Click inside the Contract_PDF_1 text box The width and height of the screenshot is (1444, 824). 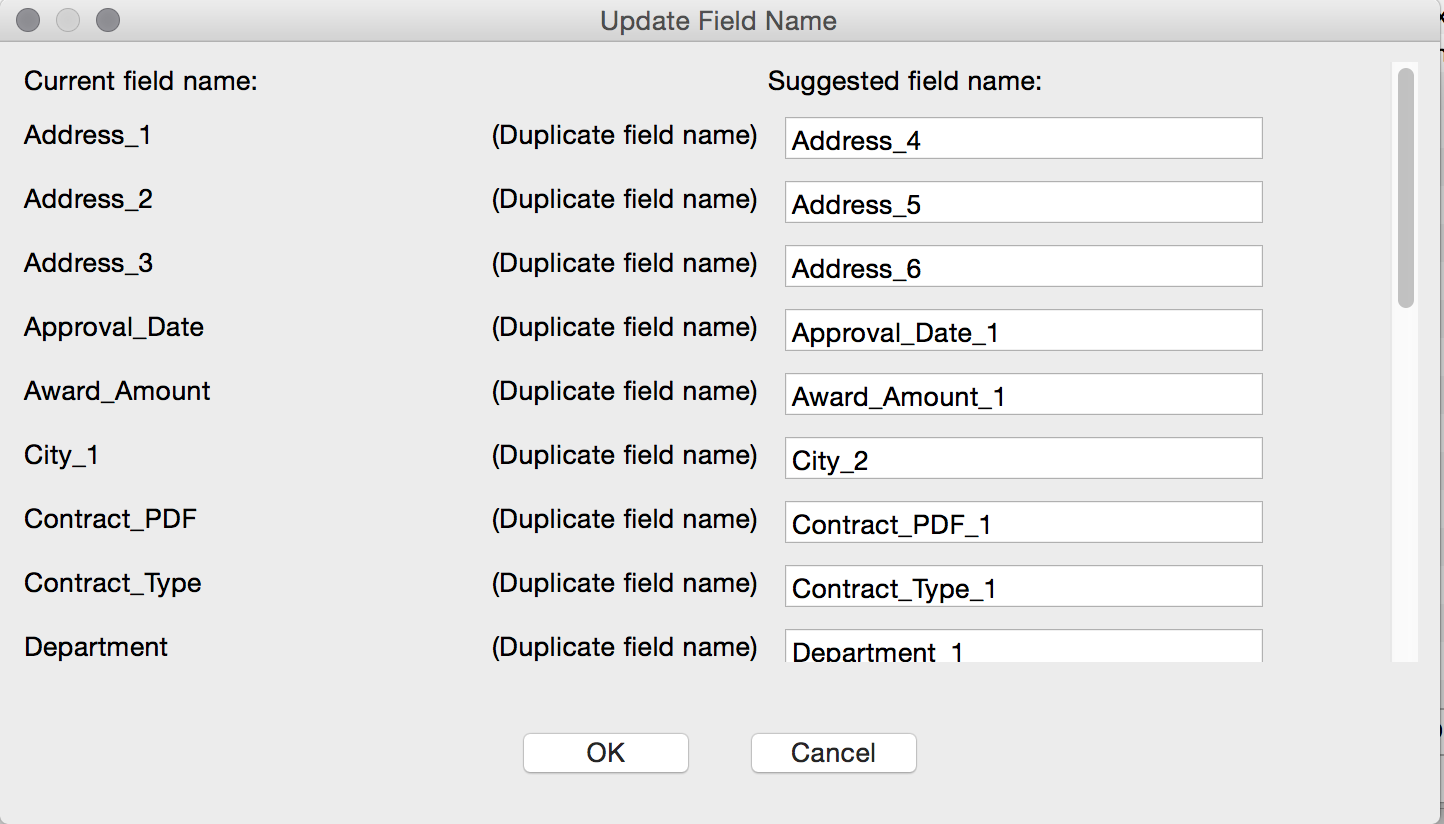pos(1022,522)
